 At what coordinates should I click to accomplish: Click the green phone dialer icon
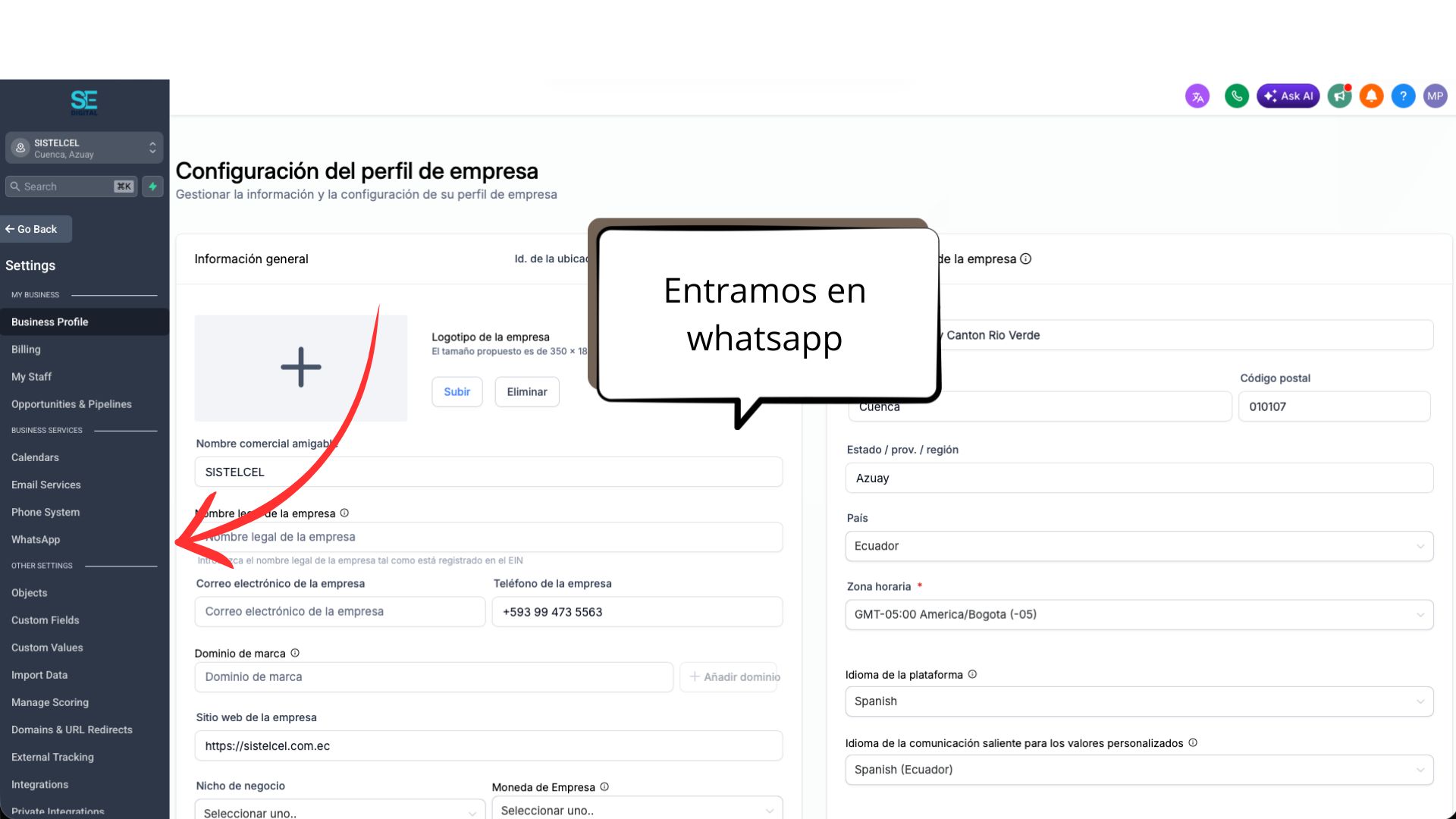[x=1237, y=96]
